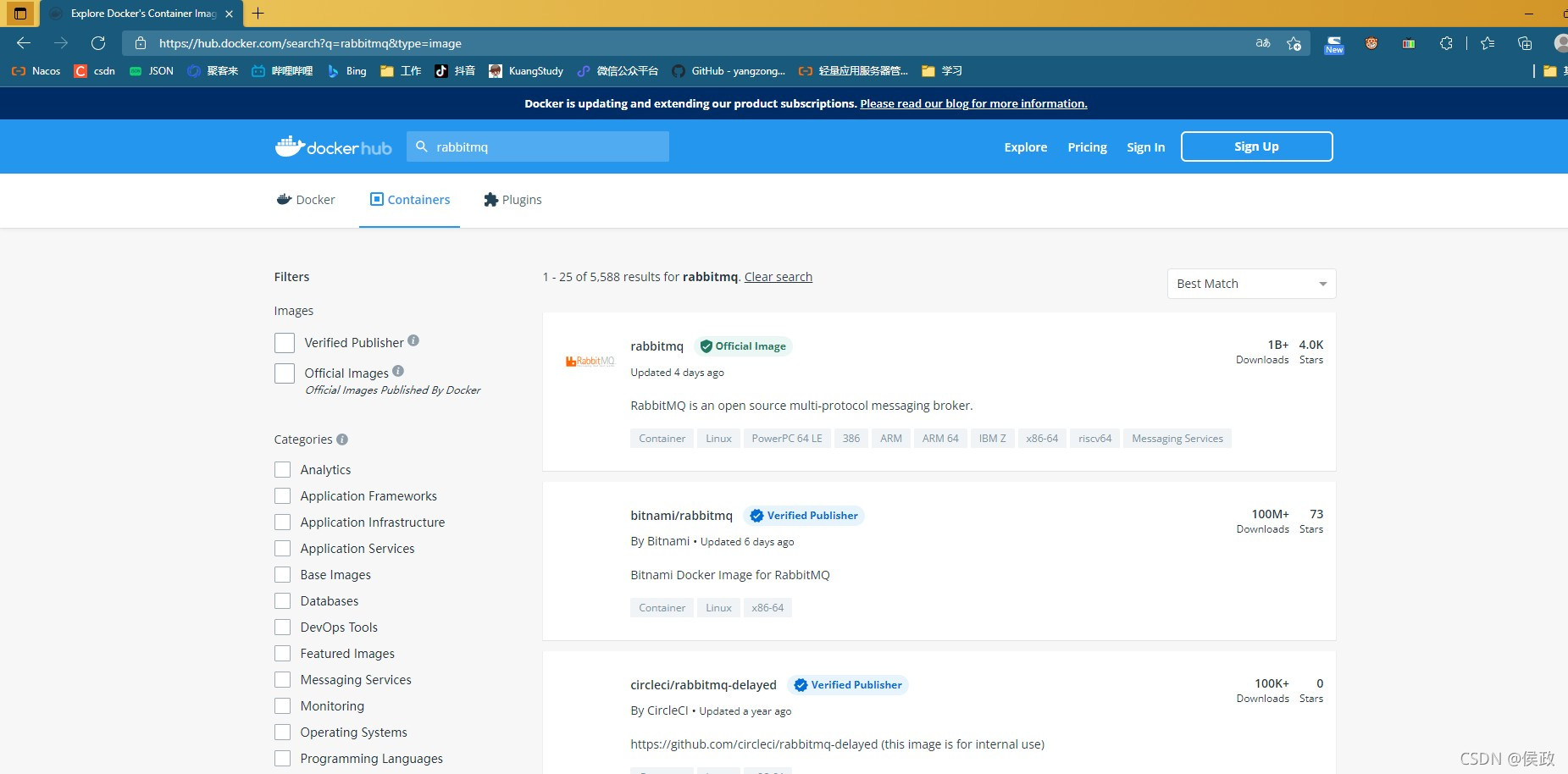The image size is (1568, 774).
Task: Click the Clear search link
Action: point(778,277)
